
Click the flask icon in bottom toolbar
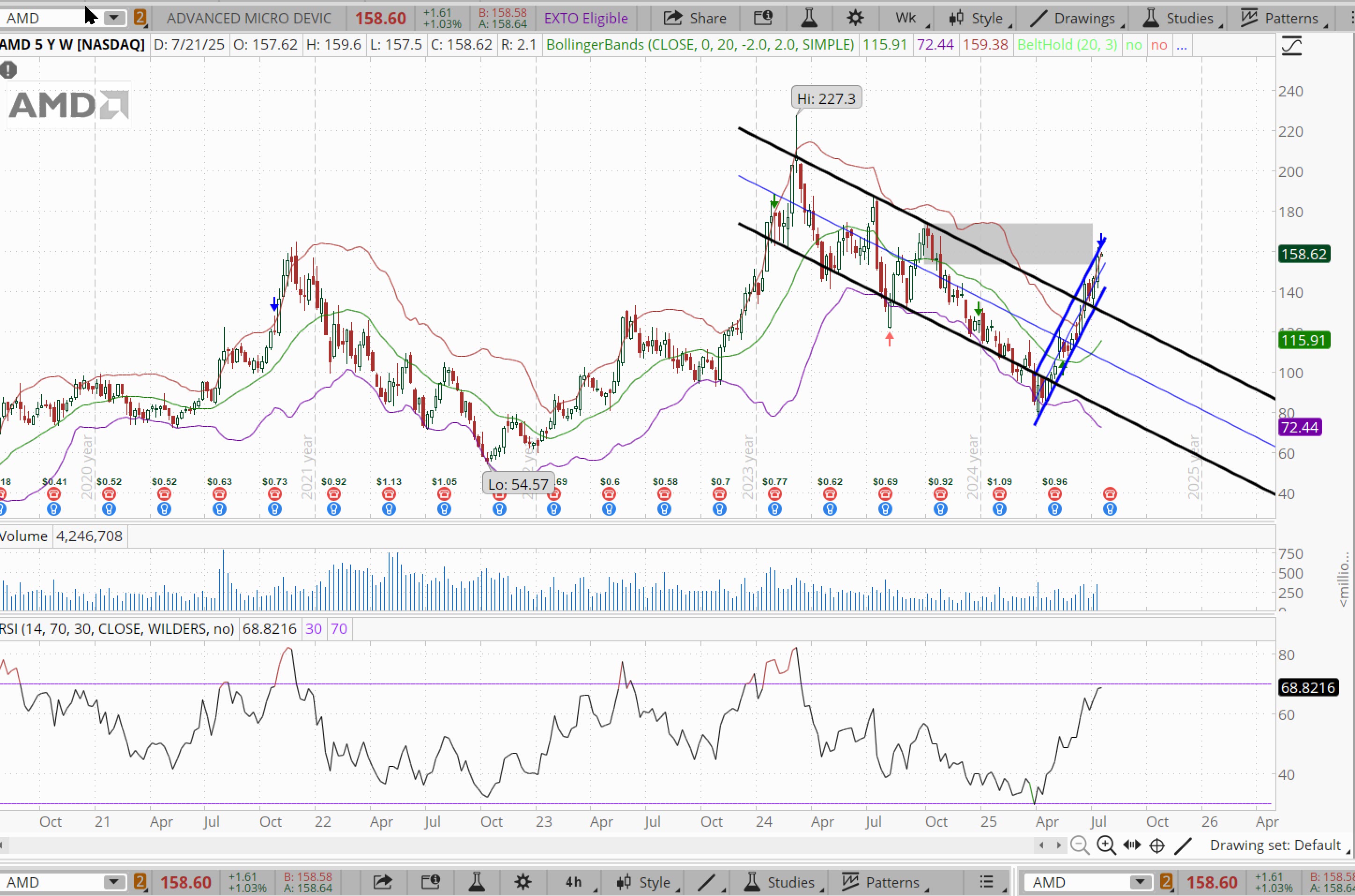(476, 881)
